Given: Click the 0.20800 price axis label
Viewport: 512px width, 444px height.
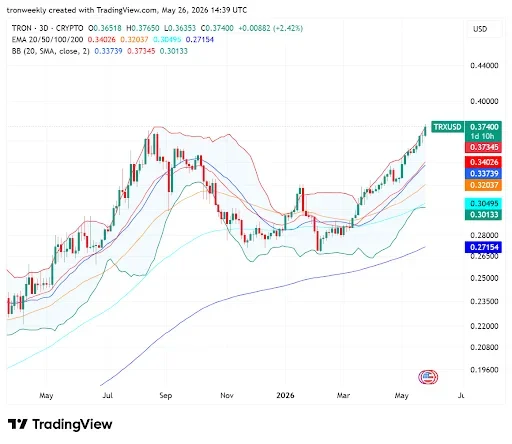Looking at the screenshot, I should (484, 347).
